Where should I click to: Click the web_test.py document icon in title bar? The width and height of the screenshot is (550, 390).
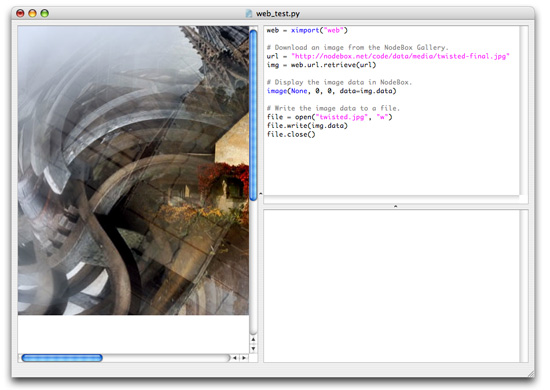coord(249,14)
